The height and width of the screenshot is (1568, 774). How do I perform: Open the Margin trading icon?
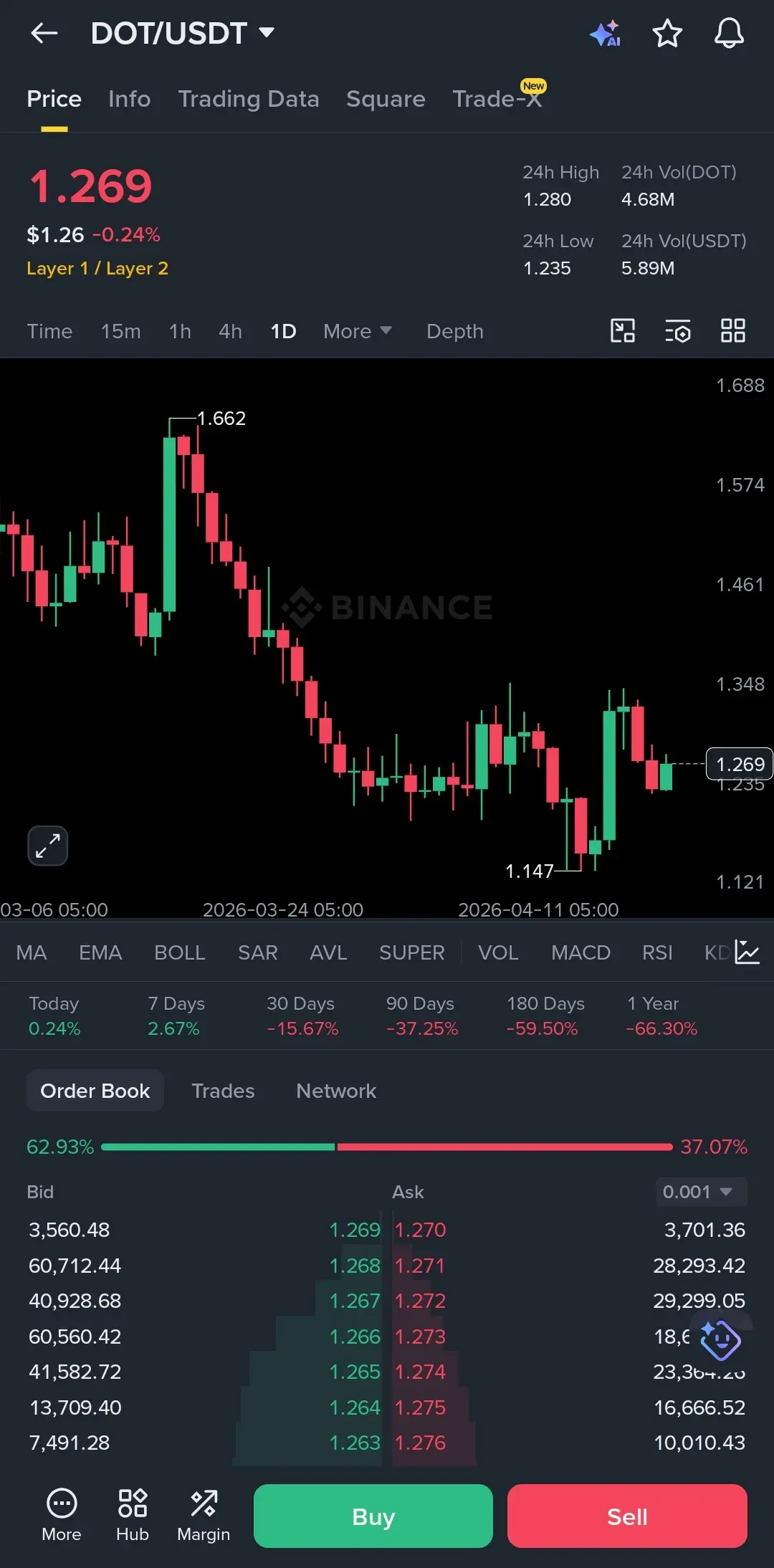(204, 1516)
